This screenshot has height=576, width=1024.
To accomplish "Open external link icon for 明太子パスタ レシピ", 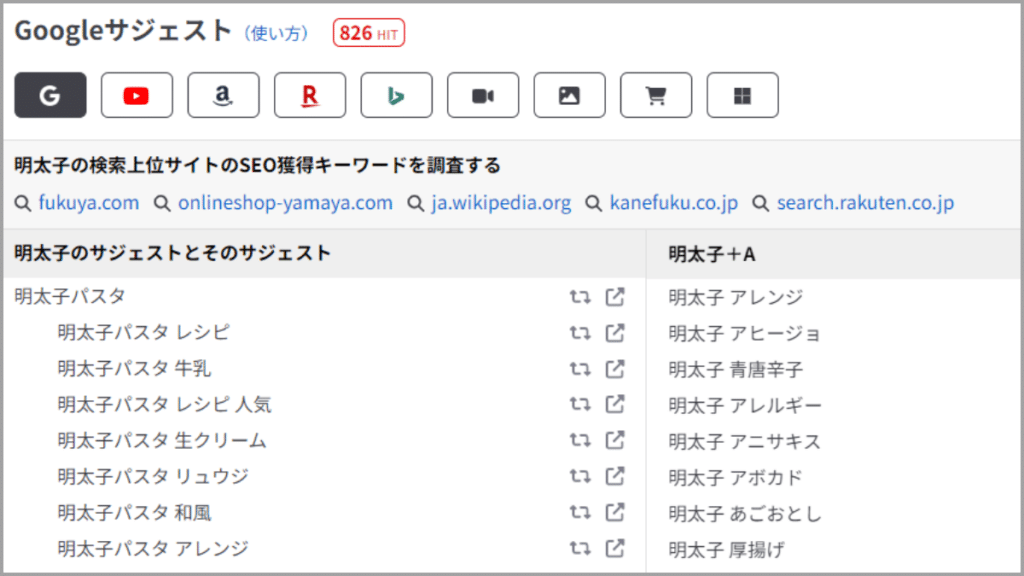I will pyautogui.click(x=615, y=332).
